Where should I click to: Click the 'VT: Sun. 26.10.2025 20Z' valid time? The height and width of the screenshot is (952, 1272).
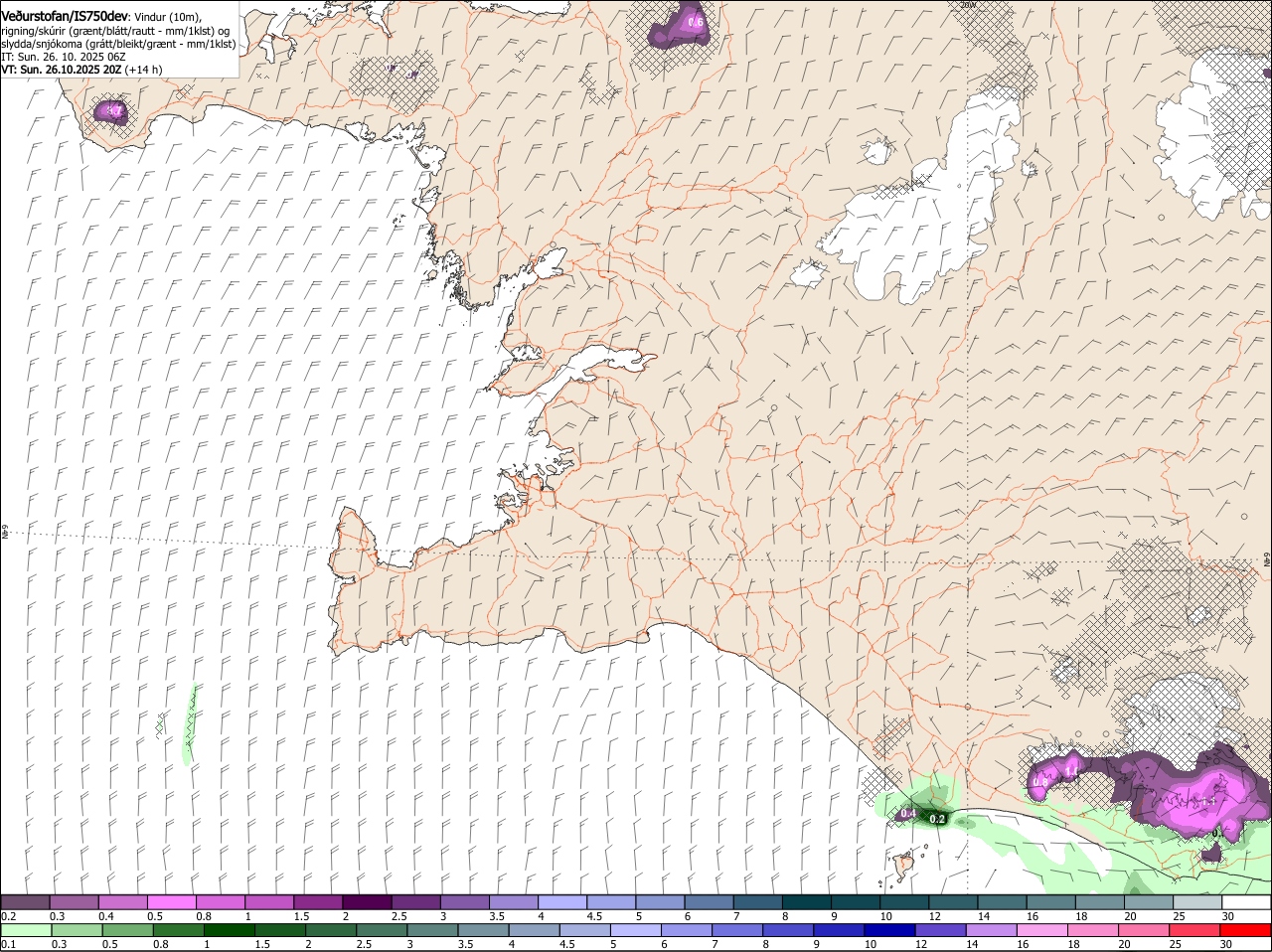[x=62, y=70]
